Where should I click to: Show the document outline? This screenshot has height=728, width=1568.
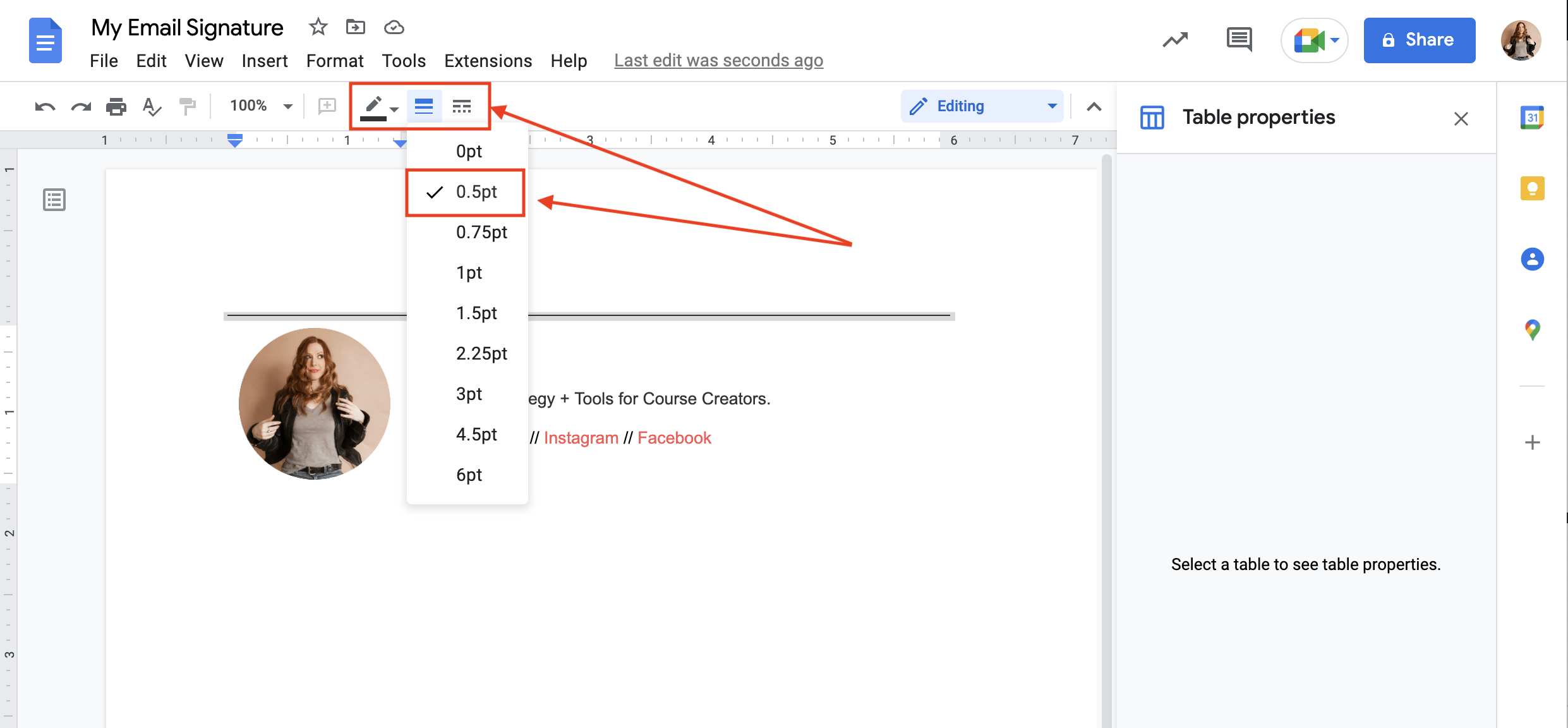pyautogui.click(x=54, y=200)
